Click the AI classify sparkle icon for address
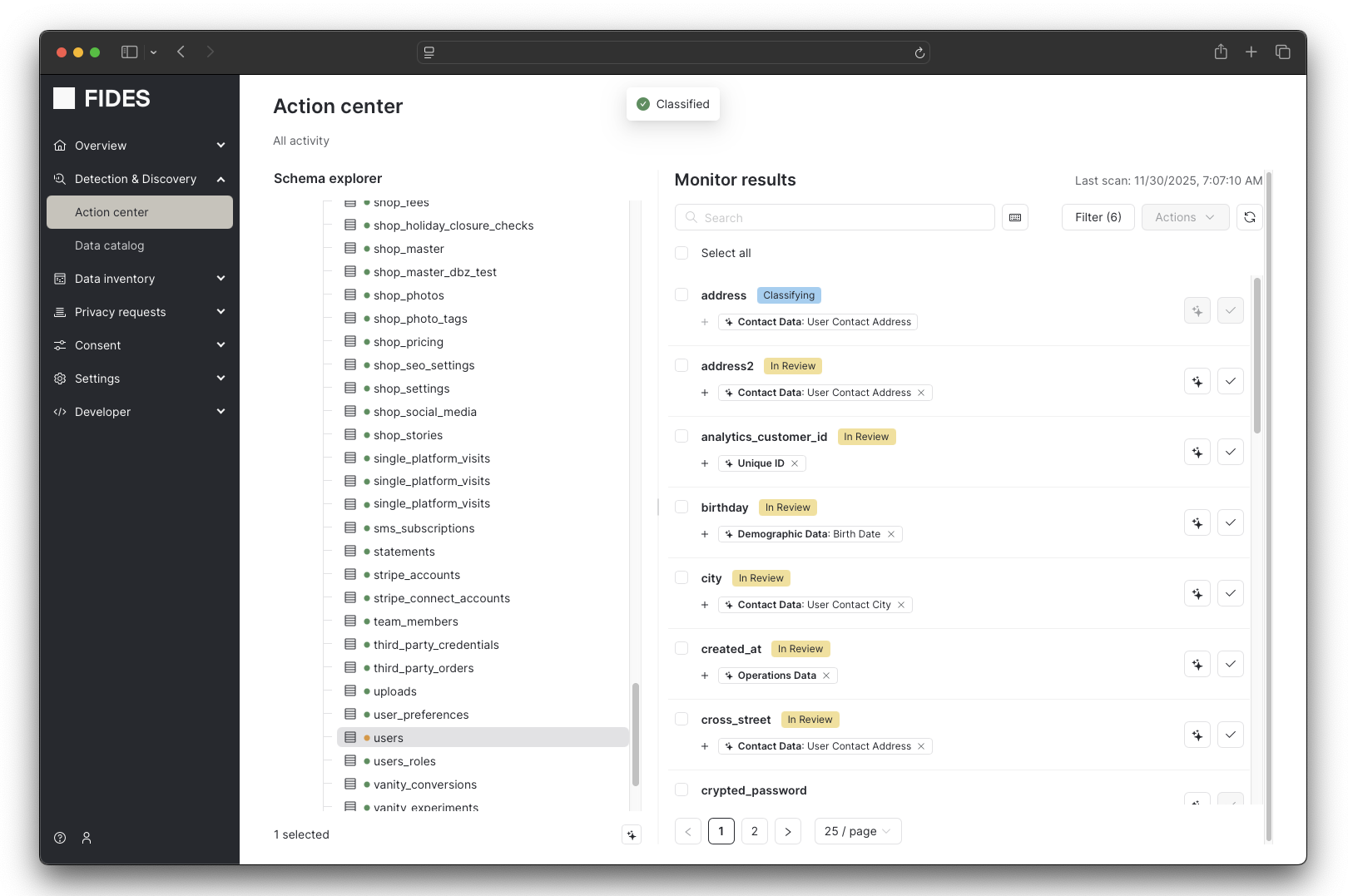This screenshot has height=896, width=1348. (1197, 310)
